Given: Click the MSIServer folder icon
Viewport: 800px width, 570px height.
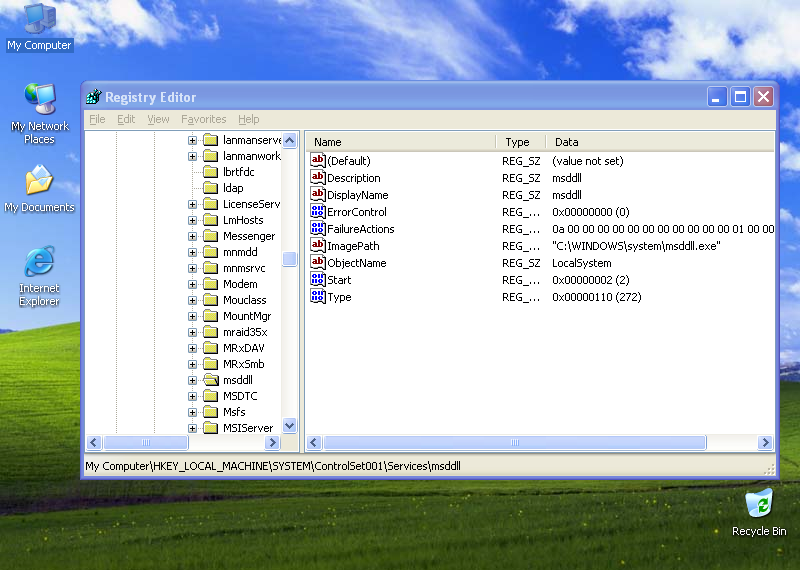Looking at the screenshot, I should pos(211,428).
